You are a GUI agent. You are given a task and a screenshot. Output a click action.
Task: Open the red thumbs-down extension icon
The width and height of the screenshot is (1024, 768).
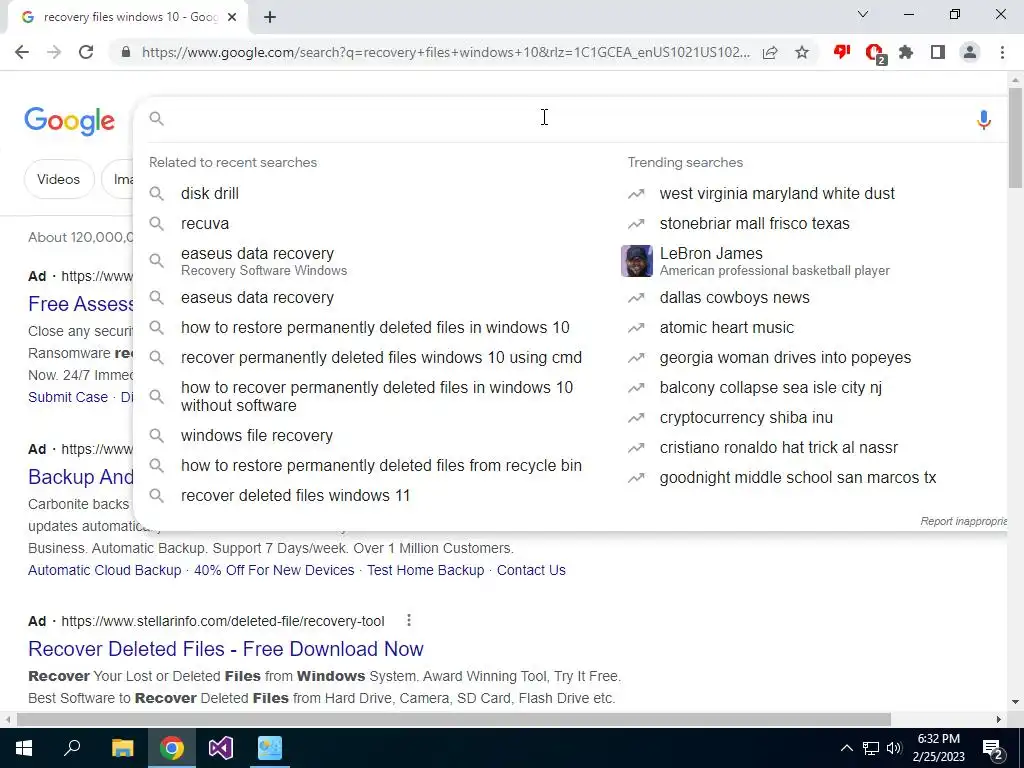click(x=842, y=52)
